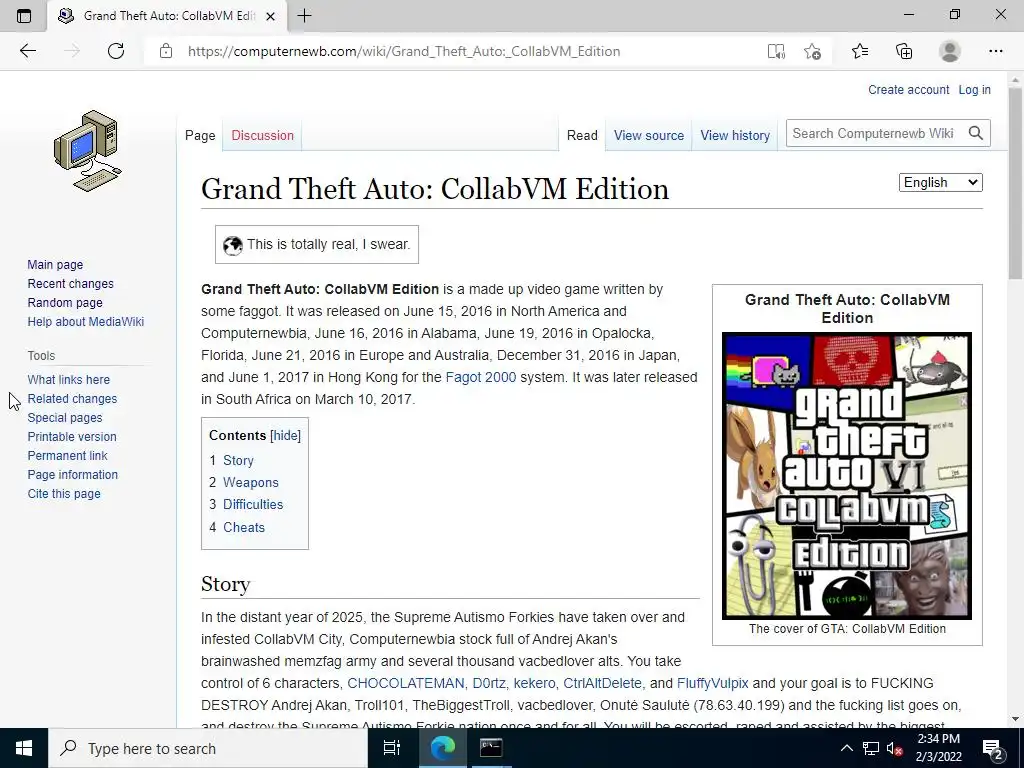Open the browser profile avatar
The width and height of the screenshot is (1024, 768).
950,51
